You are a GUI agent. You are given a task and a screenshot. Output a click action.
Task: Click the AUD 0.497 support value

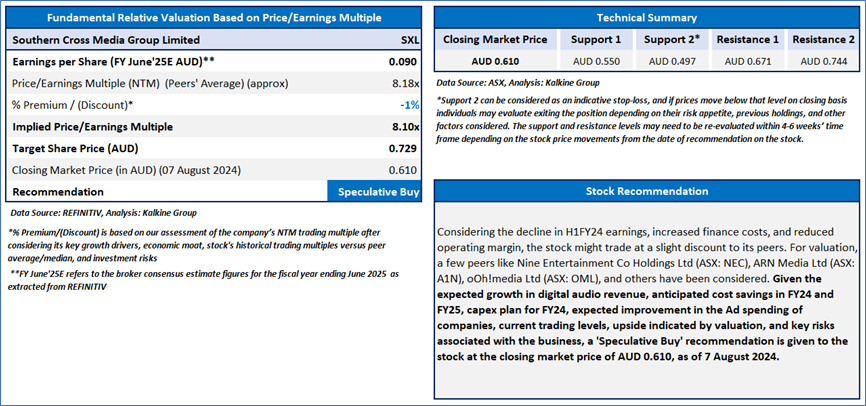pos(672,61)
